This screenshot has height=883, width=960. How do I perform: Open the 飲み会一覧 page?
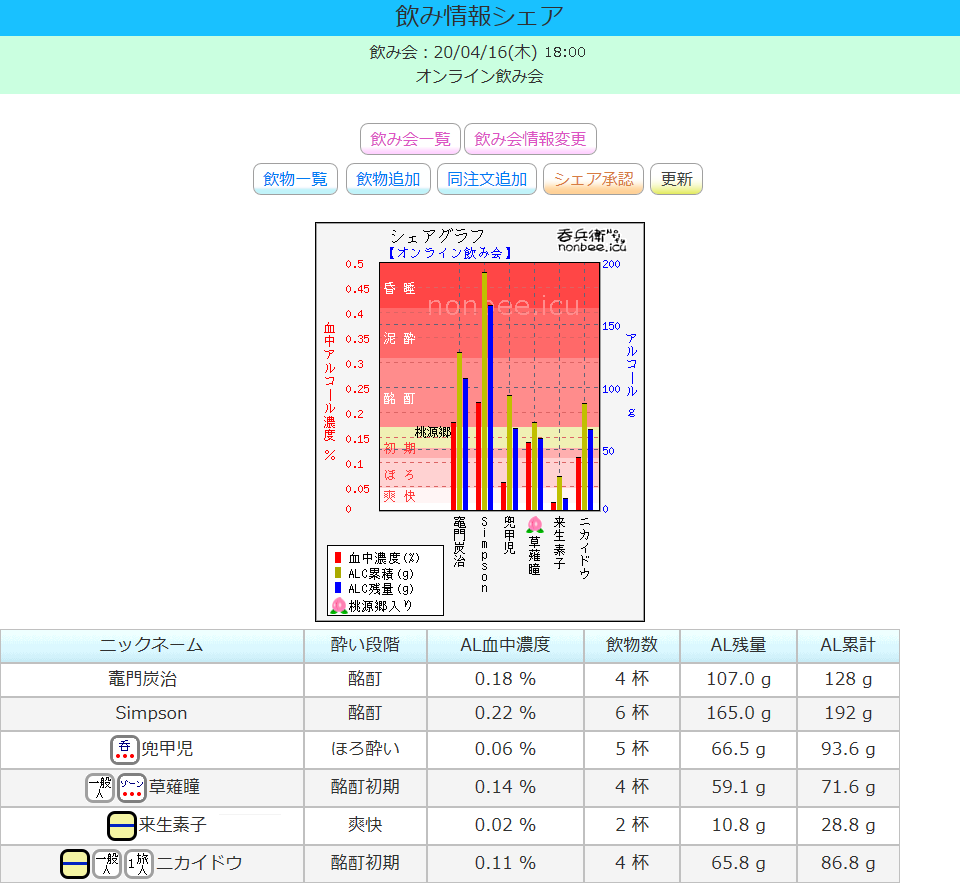coord(410,139)
